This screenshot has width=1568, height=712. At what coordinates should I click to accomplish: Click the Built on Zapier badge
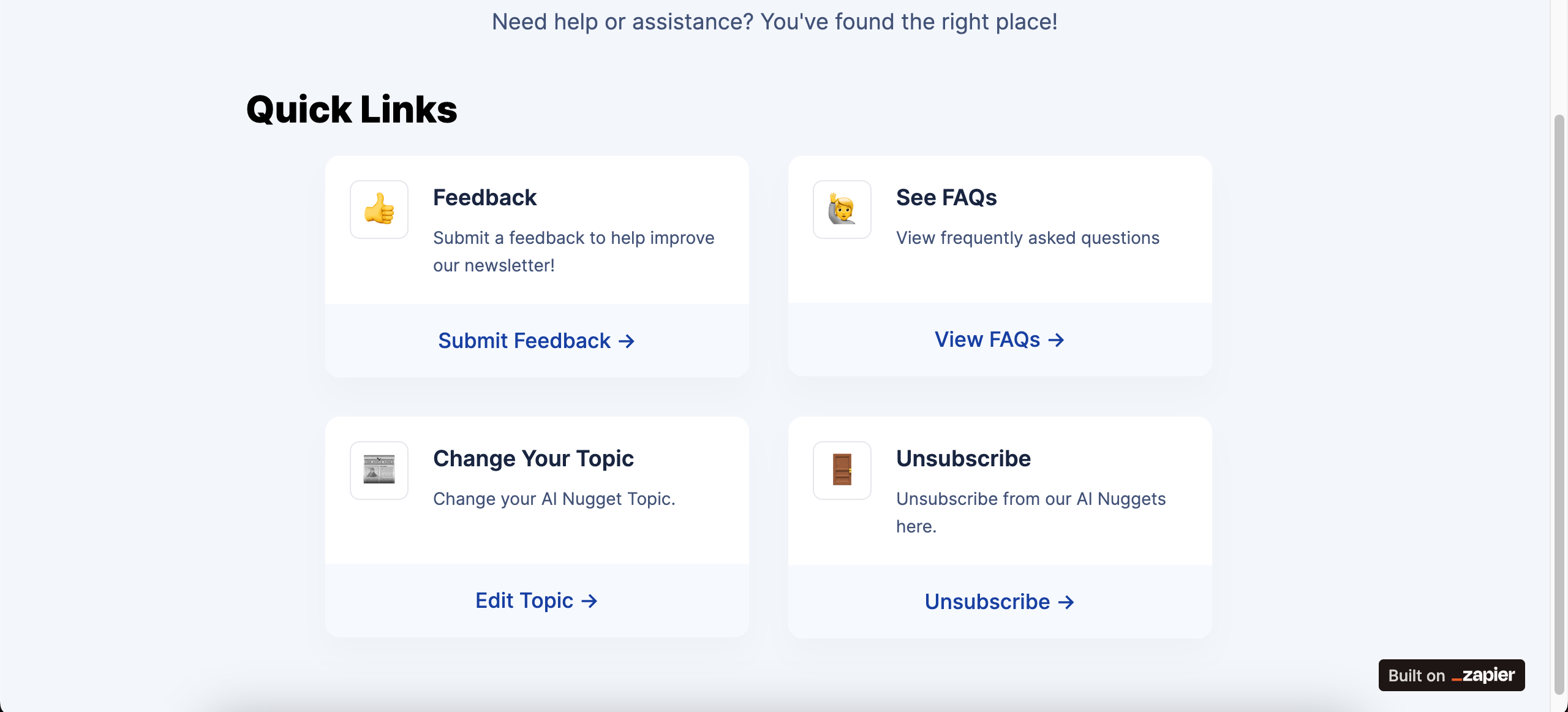point(1452,675)
